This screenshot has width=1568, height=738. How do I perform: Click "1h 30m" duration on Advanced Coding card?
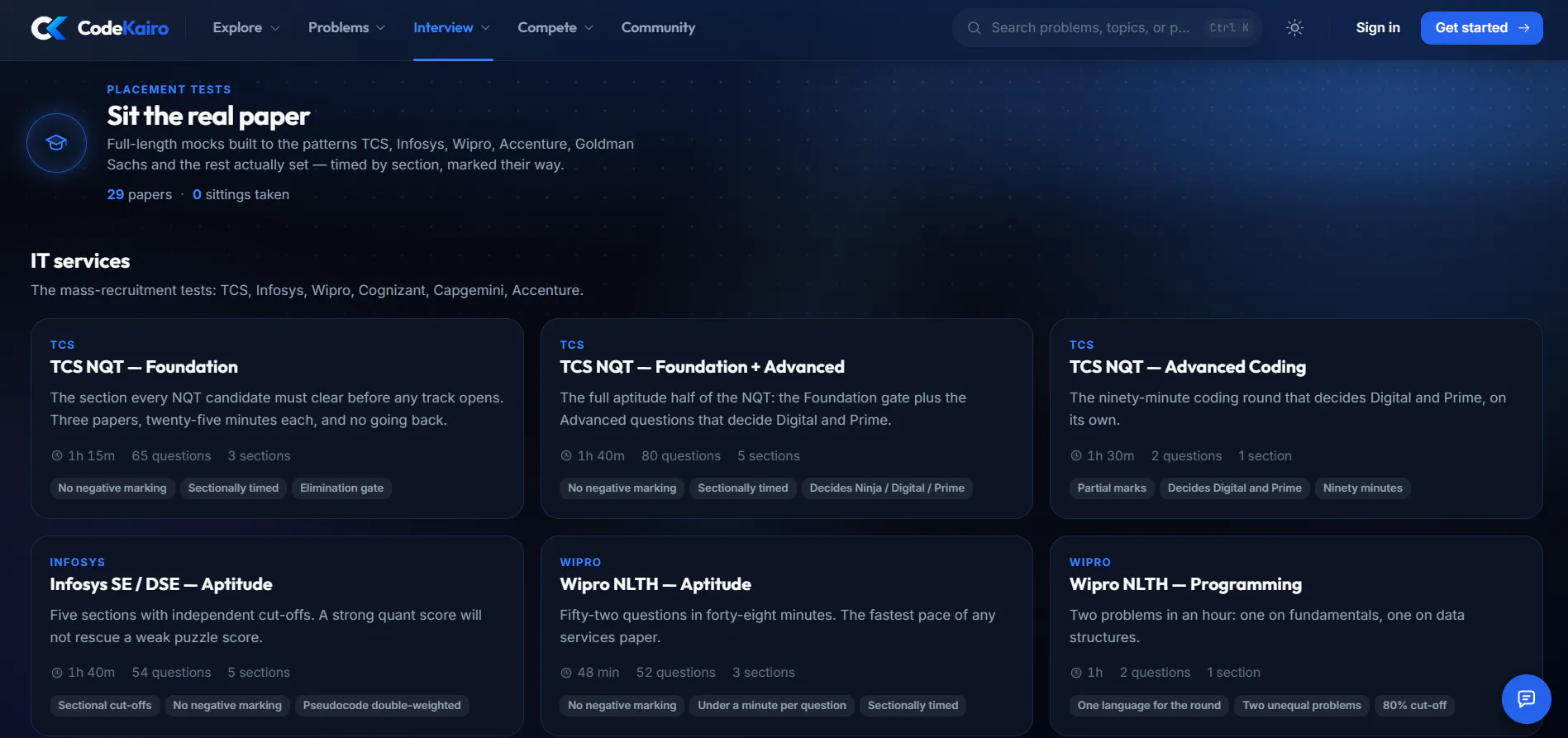tap(1111, 456)
